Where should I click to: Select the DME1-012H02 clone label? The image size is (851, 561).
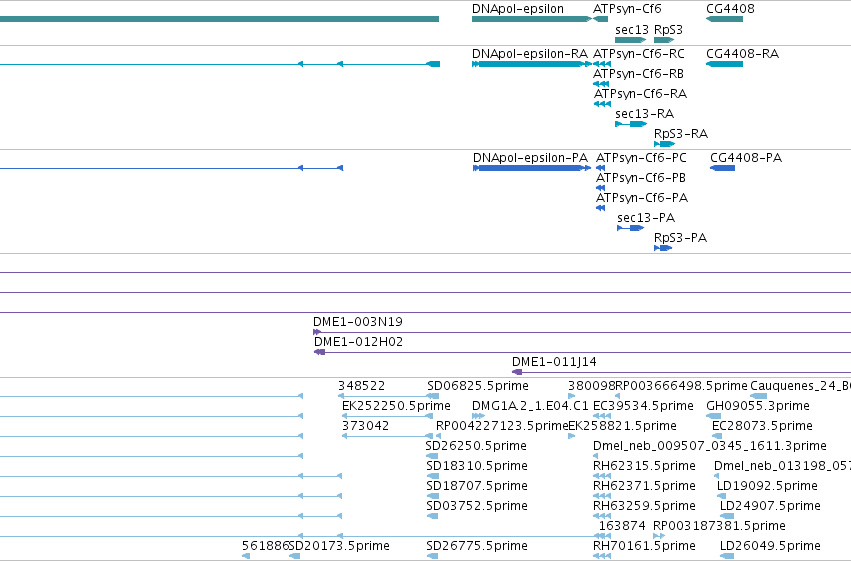[x=358, y=342]
